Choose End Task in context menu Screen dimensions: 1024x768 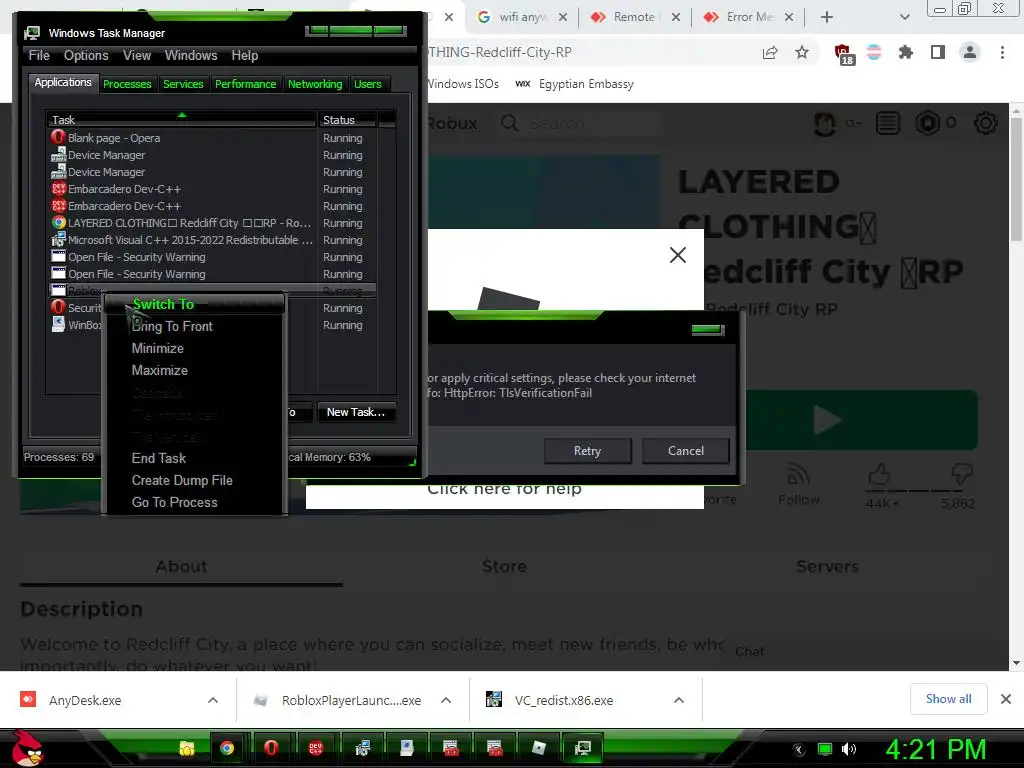coord(195,458)
